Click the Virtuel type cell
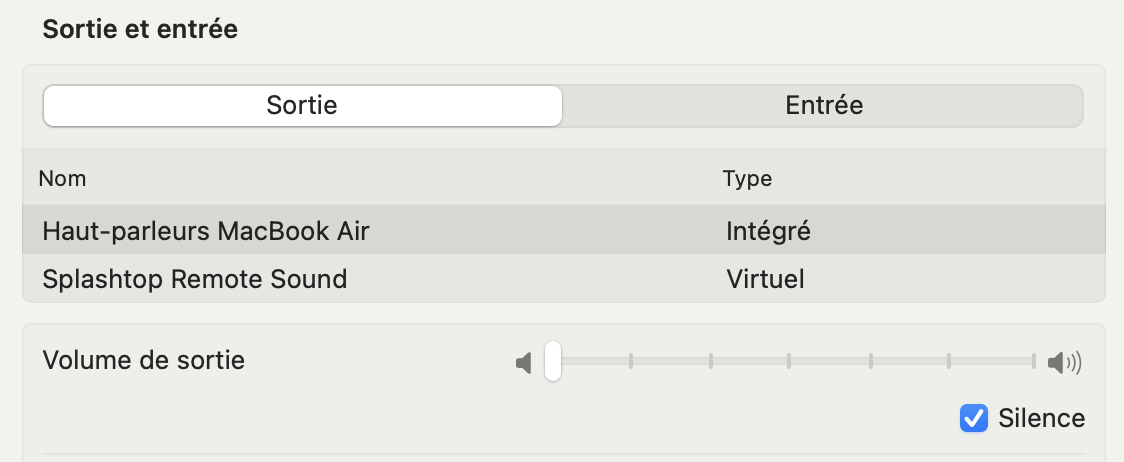The height and width of the screenshot is (462, 1124). coord(765,279)
